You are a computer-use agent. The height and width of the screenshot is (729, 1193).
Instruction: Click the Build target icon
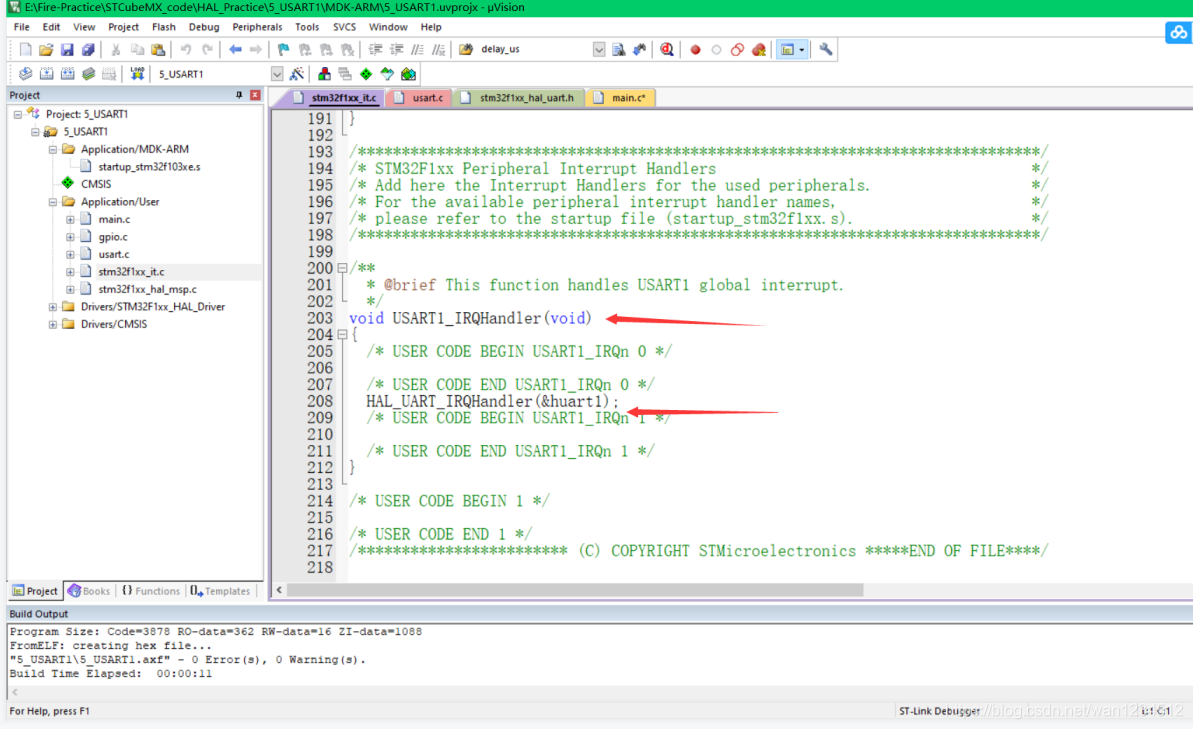[46, 74]
